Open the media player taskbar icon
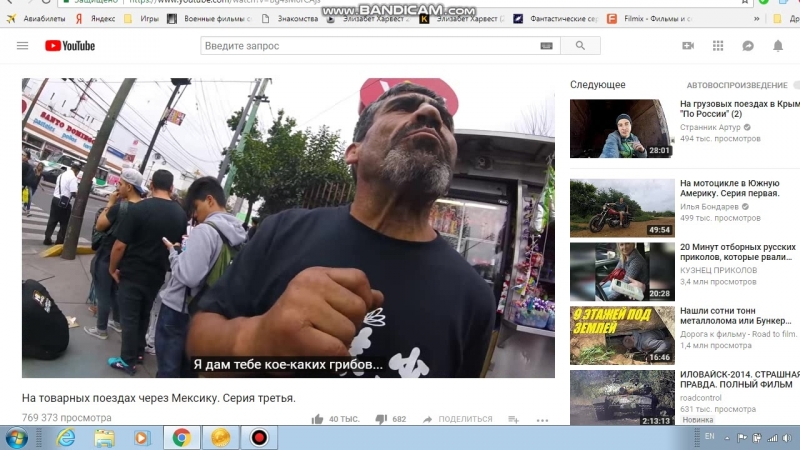The image size is (800, 450). 142,438
